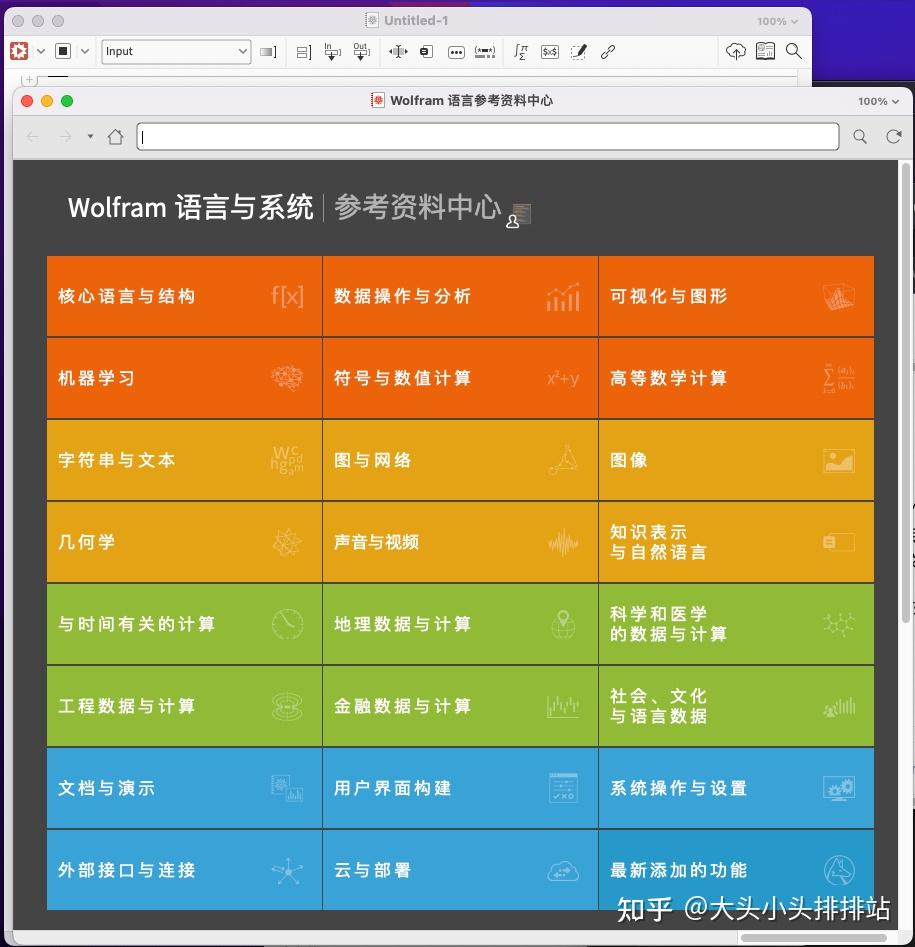Click the horizontal divide cell icon
This screenshot has width=915, height=947.
click(398, 52)
